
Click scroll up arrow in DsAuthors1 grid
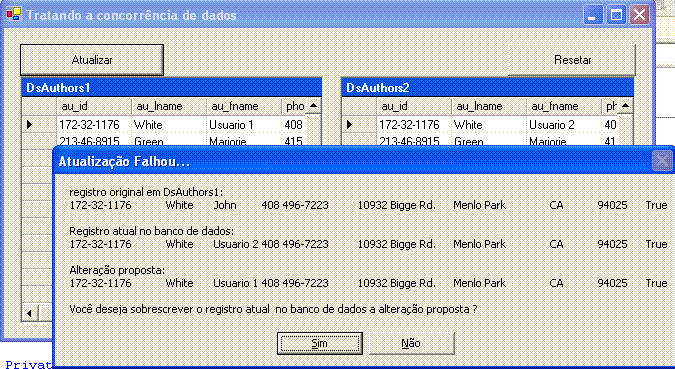313,105
